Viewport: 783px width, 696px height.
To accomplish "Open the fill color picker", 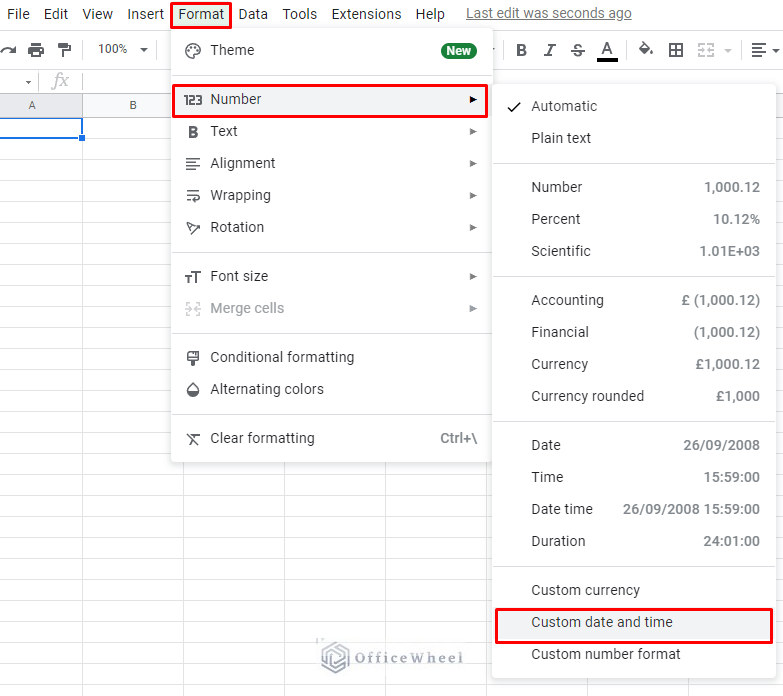I will click(x=646, y=50).
